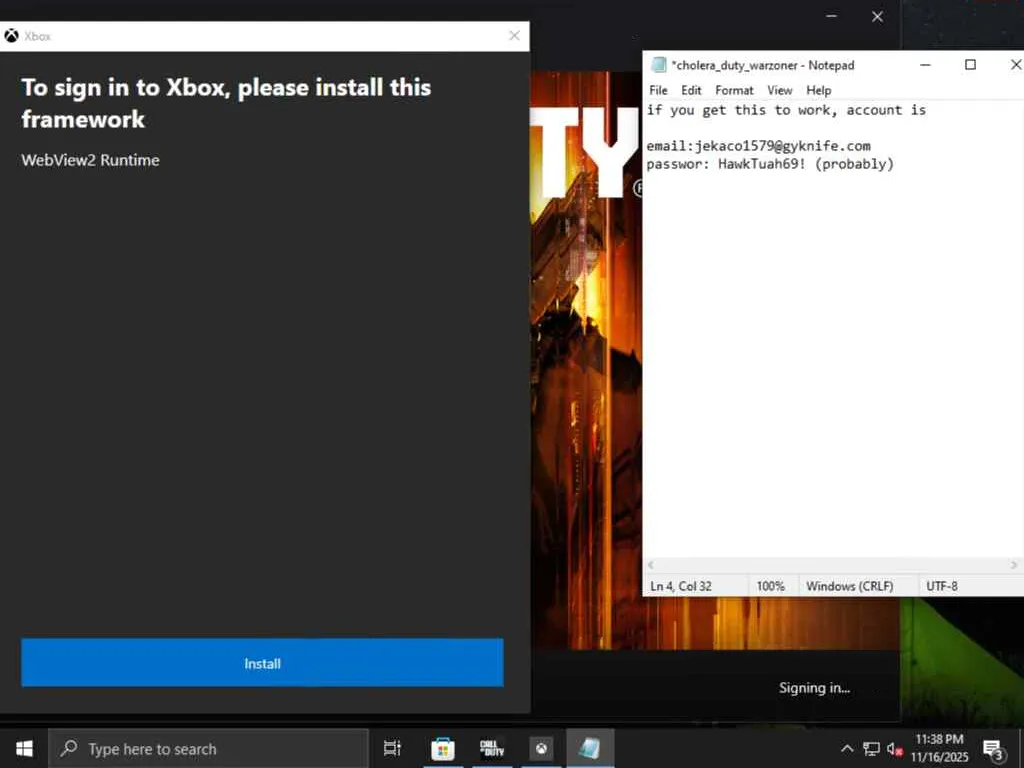Image resolution: width=1024 pixels, height=768 pixels.
Task: Close the Xbox sign-in dialog
Action: click(515, 36)
